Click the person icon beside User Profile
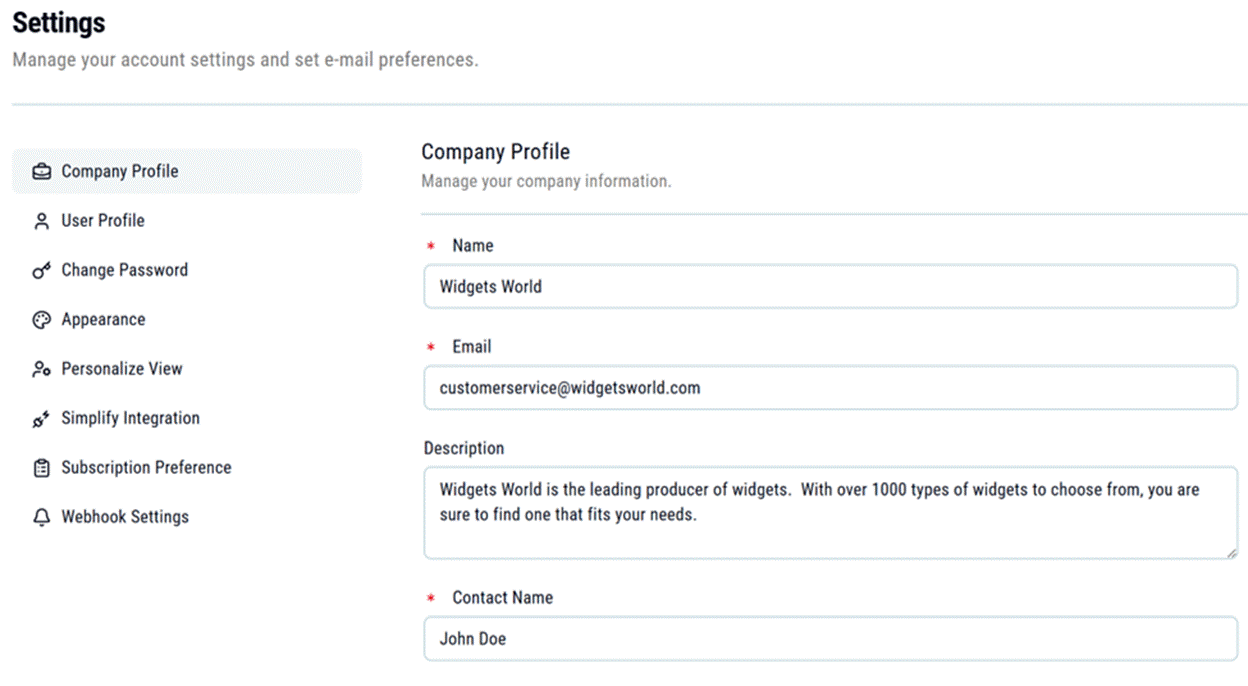Viewport: 1248px width, 686px height. 41,220
